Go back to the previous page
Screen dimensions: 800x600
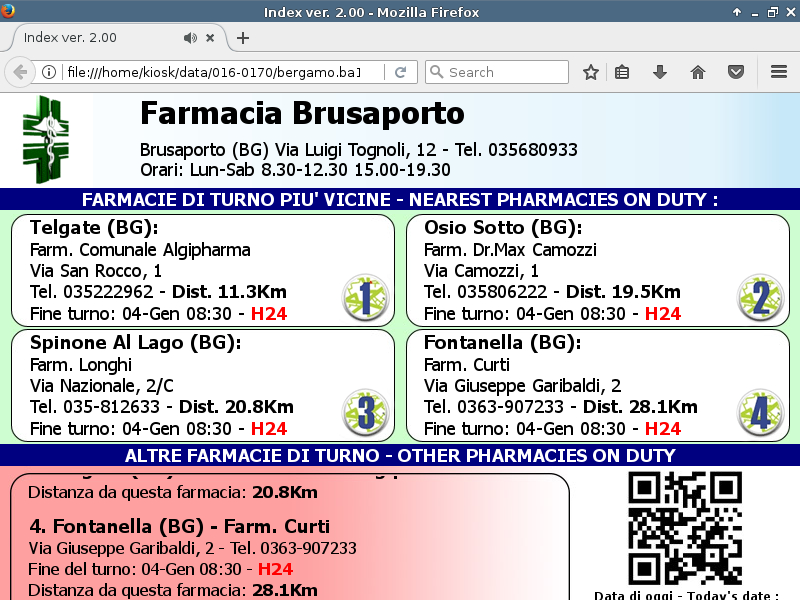click(x=20, y=72)
